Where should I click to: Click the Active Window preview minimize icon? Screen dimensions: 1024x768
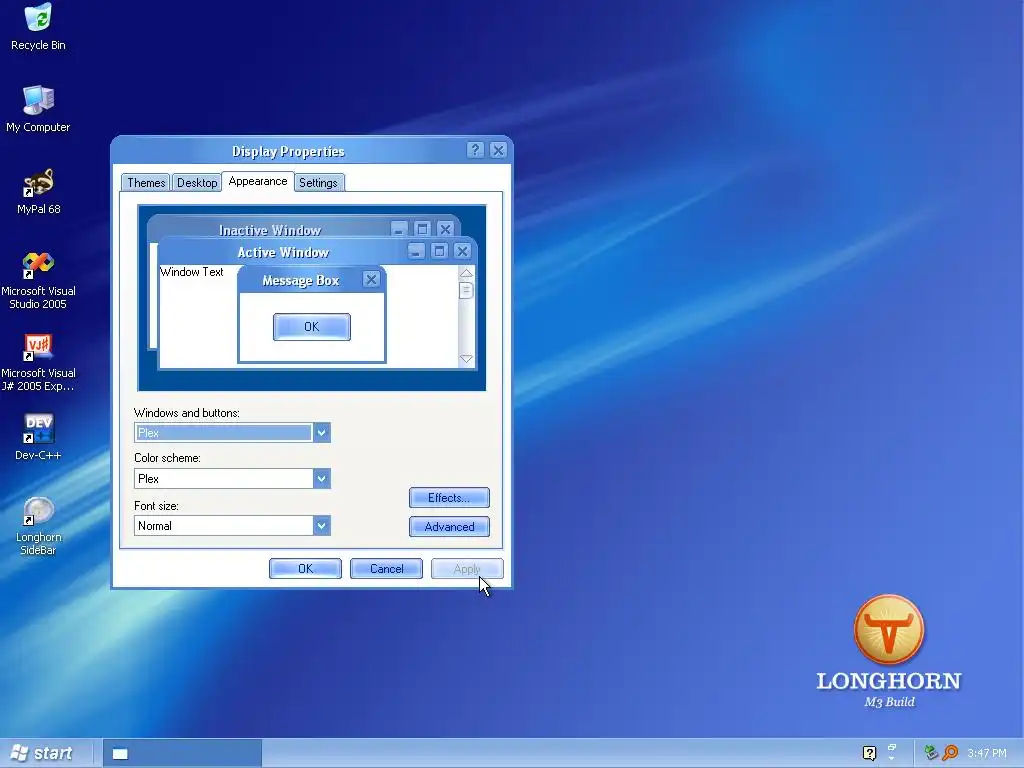click(x=416, y=251)
